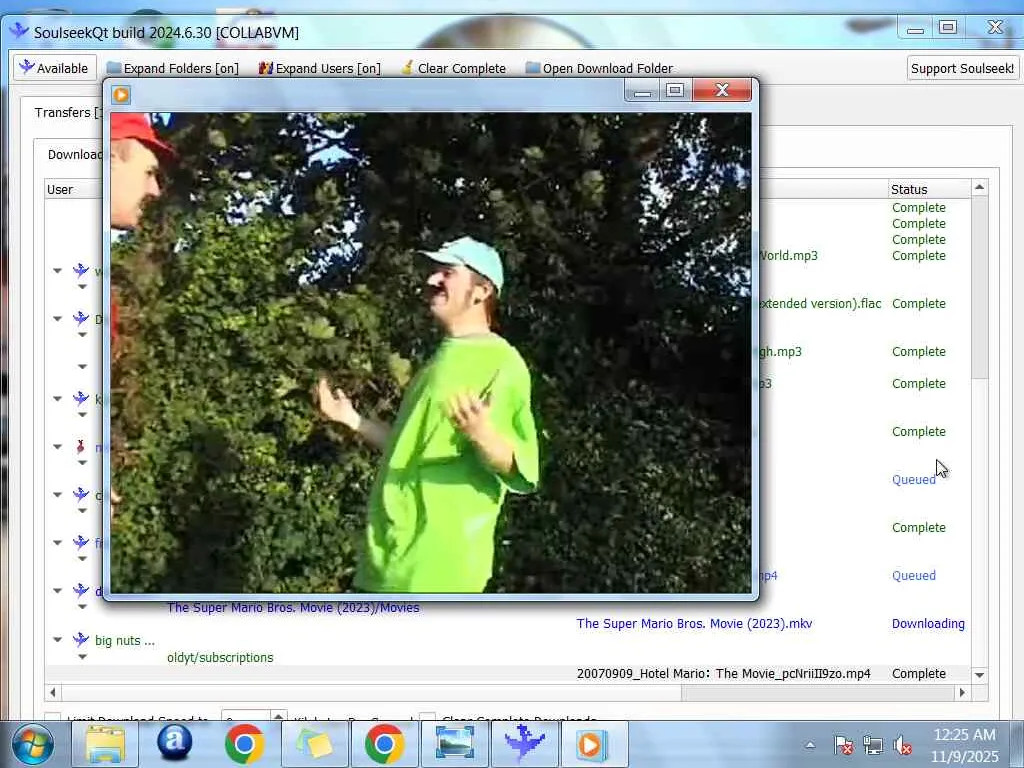Click the red offline user icon

80,447
